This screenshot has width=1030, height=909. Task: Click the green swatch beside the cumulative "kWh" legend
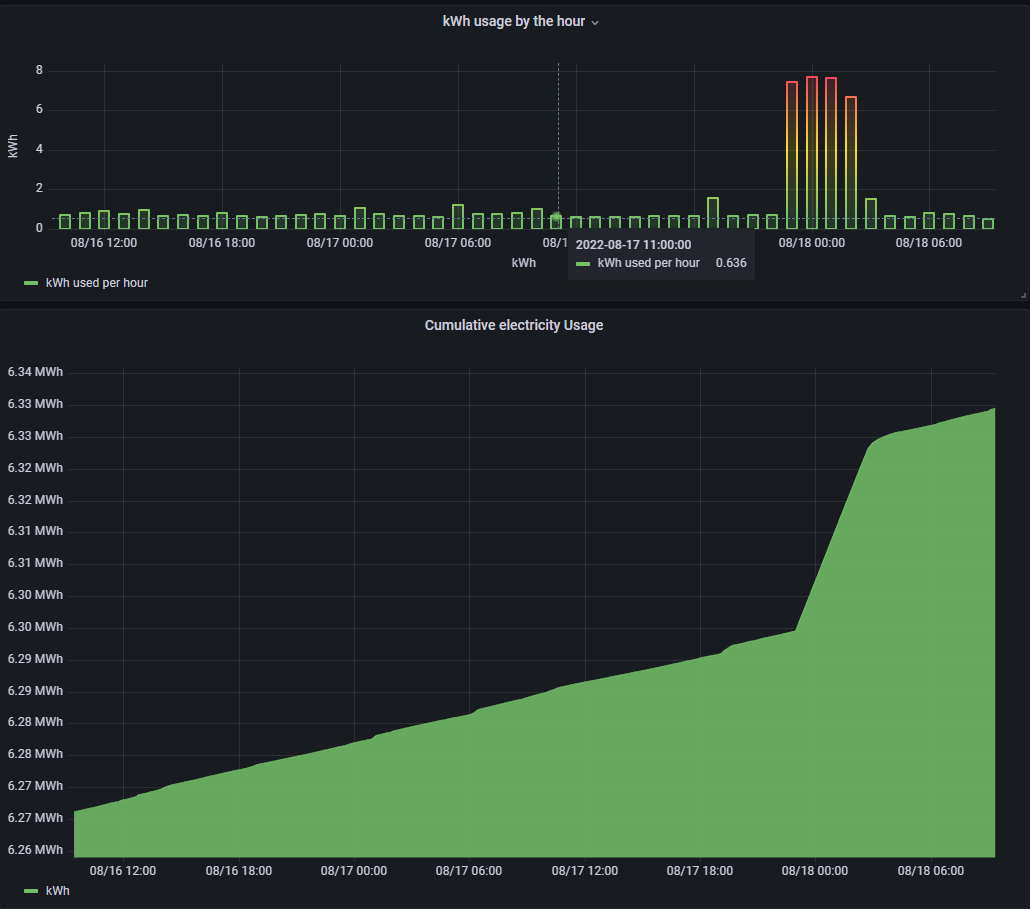tap(31, 890)
